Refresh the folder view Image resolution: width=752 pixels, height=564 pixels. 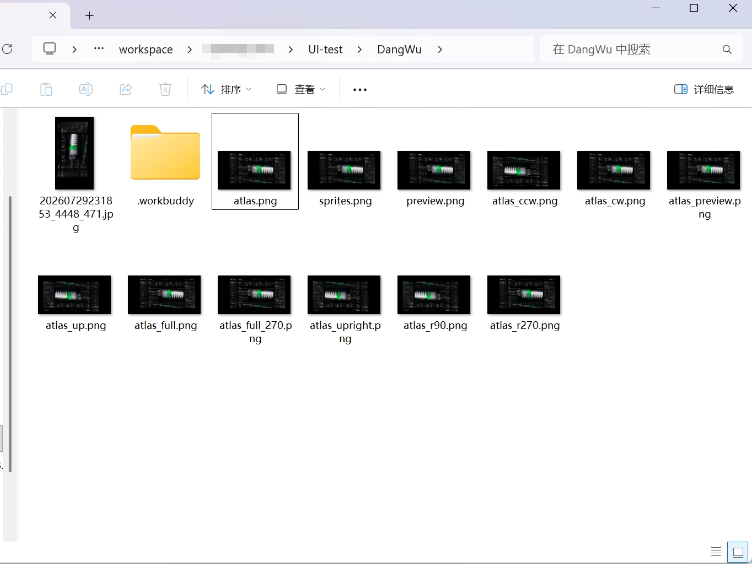7,49
